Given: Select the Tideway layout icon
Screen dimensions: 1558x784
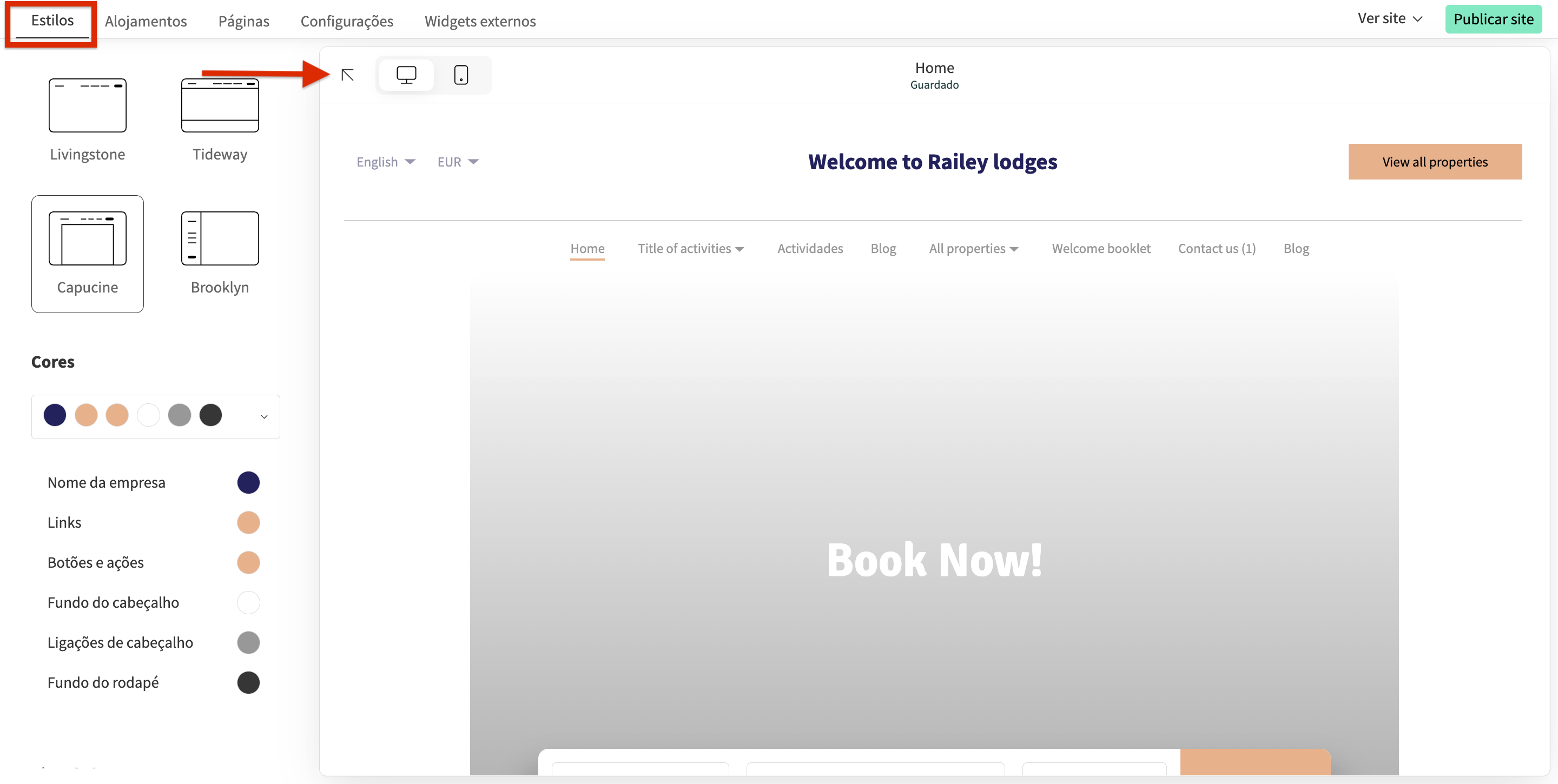Looking at the screenshot, I should pos(220,106).
